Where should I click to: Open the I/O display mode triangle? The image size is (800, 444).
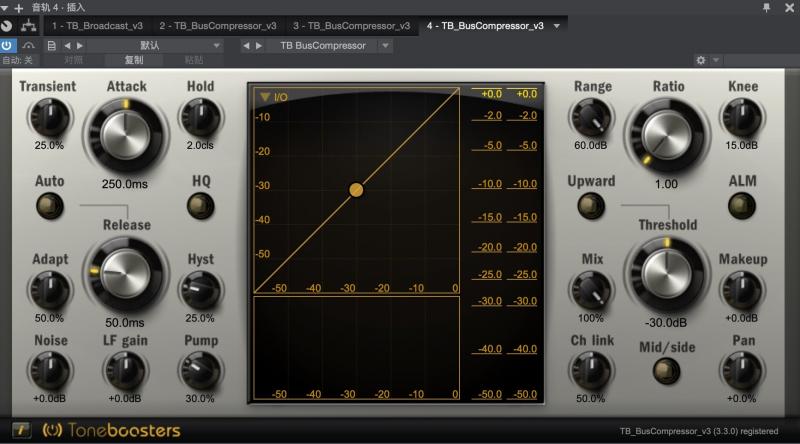[x=264, y=96]
